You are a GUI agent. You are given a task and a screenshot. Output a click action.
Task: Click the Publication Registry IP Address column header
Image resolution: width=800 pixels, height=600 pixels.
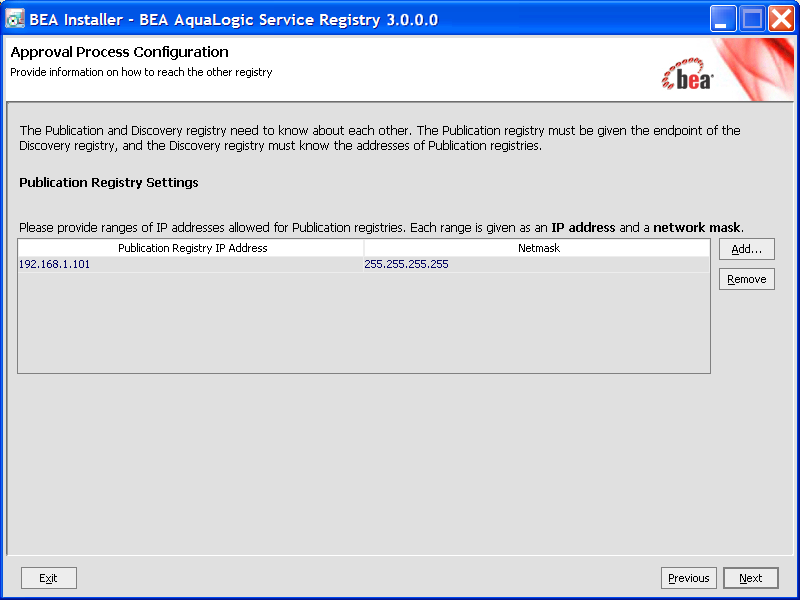click(191, 248)
